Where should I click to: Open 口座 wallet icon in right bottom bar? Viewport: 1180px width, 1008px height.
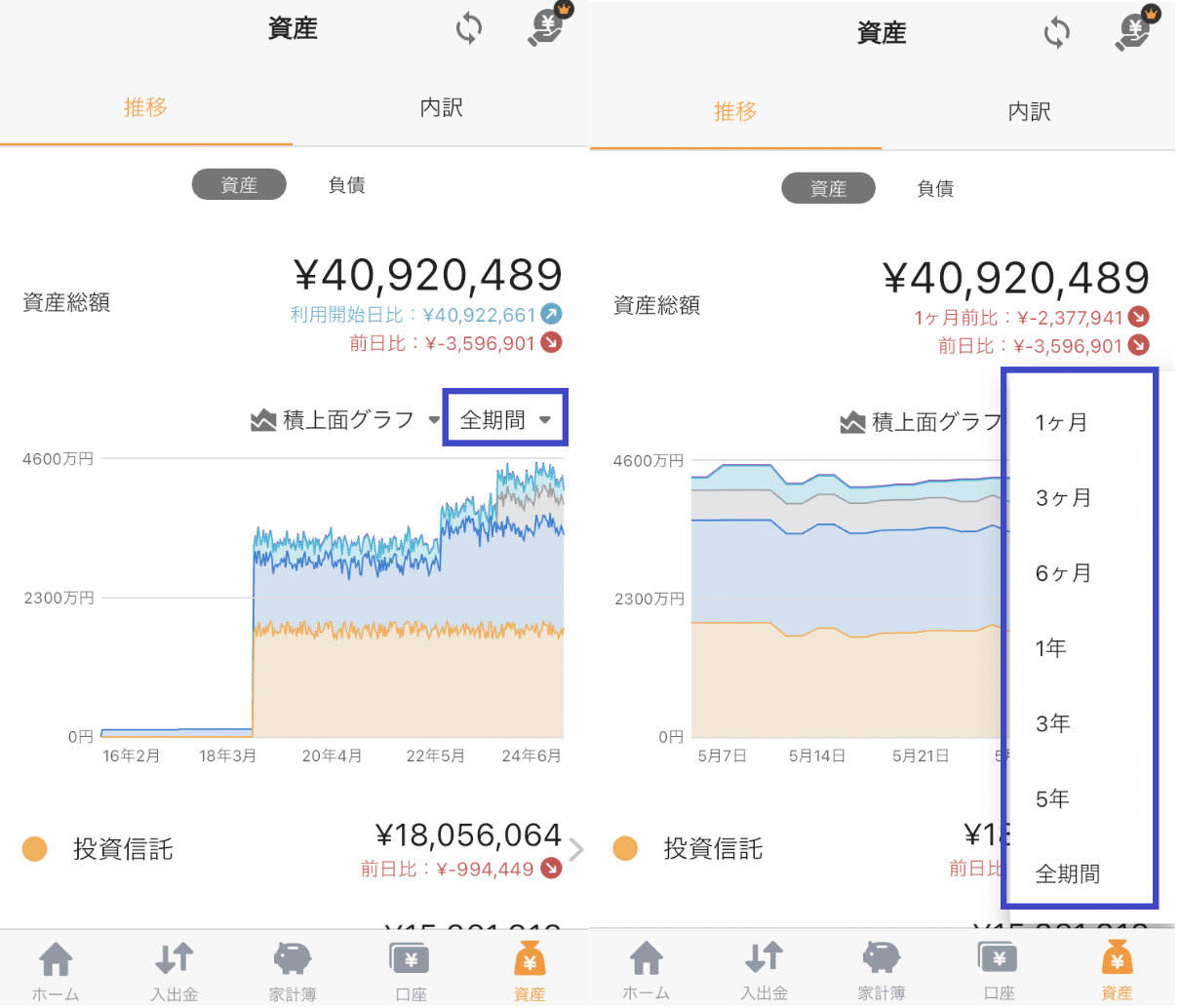pos(1000,972)
